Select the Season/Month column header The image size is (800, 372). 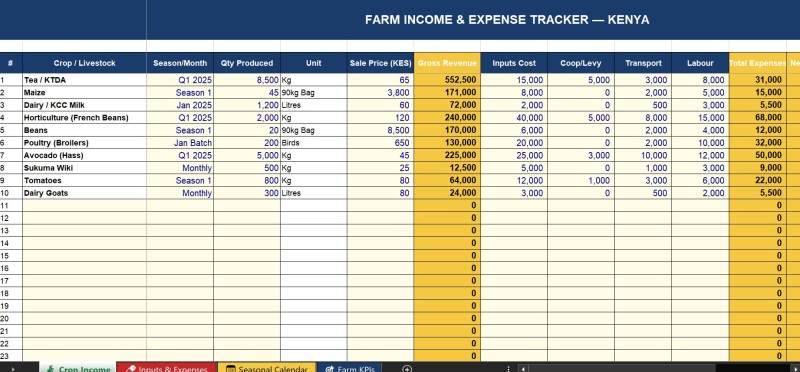180,63
